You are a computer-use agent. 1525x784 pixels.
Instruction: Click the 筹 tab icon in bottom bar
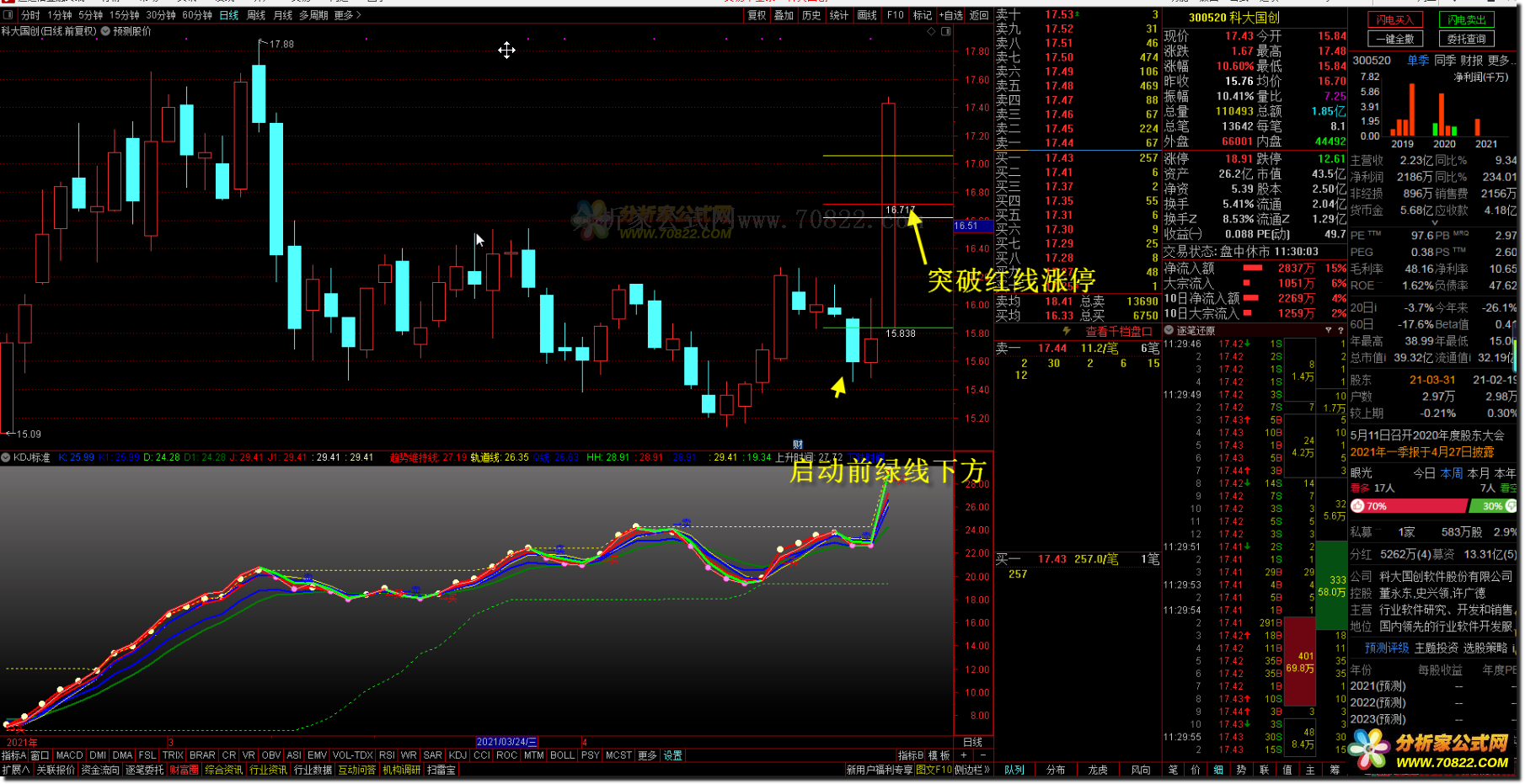tap(1334, 770)
